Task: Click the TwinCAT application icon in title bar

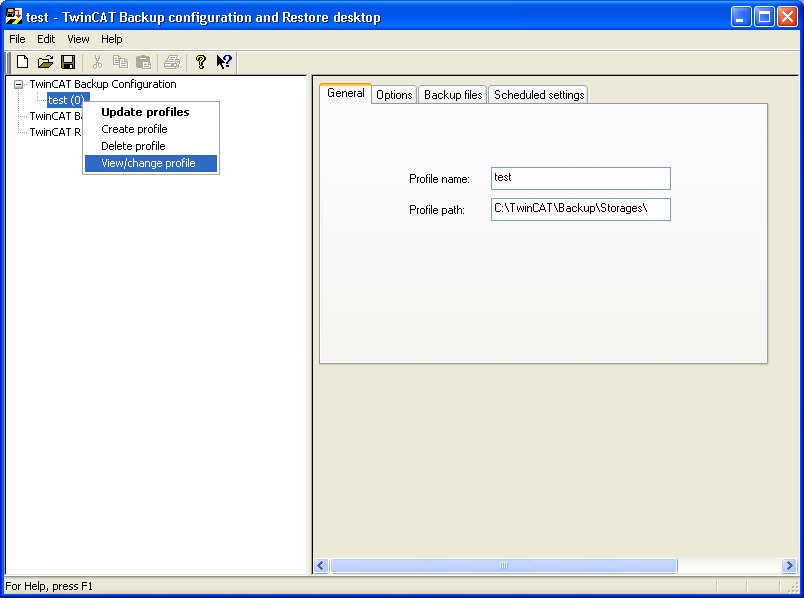Action: (x=14, y=16)
